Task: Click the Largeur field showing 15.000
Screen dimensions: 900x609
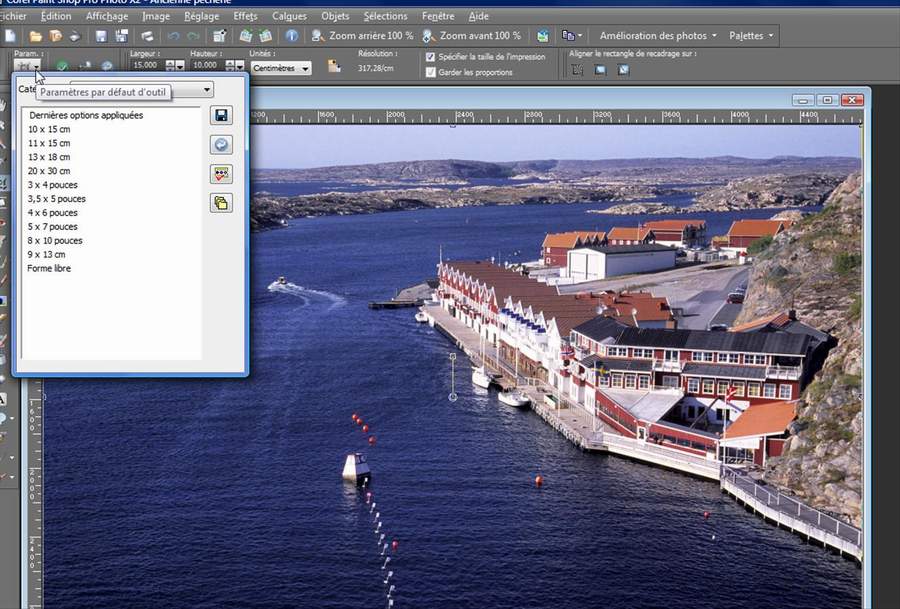Action: (x=146, y=65)
